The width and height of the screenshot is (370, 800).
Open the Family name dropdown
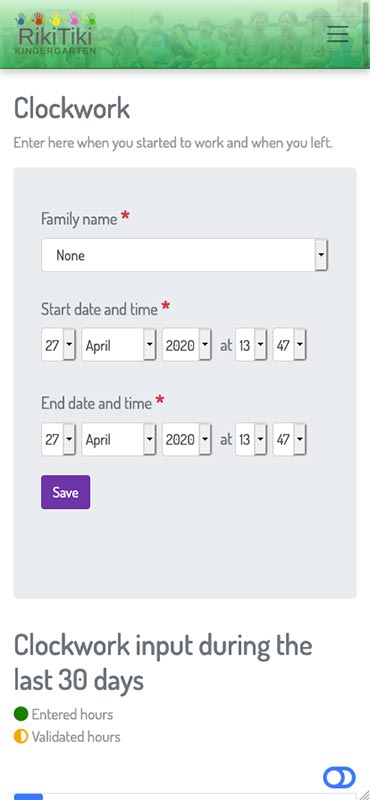184,255
